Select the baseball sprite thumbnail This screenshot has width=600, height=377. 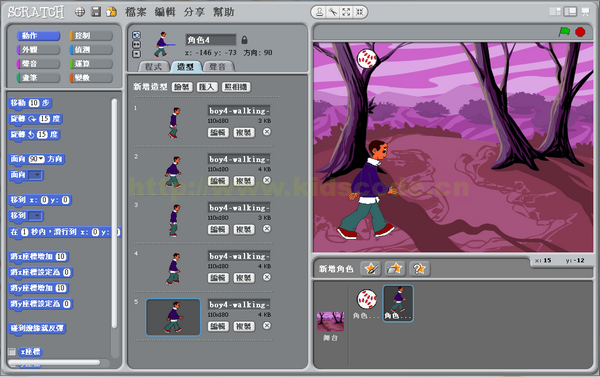367,304
